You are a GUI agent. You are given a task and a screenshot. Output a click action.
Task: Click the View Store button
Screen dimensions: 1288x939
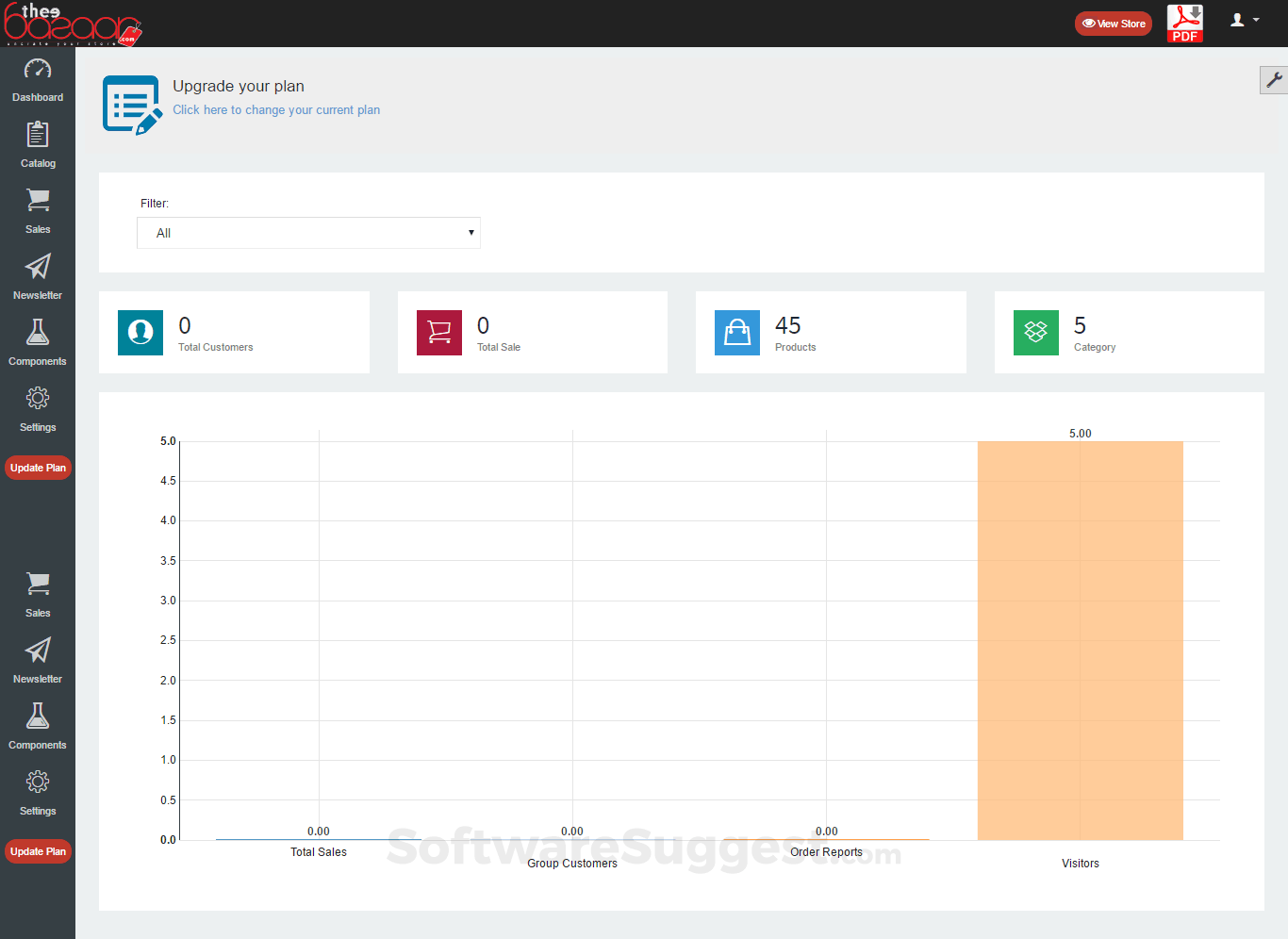(1114, 24)
